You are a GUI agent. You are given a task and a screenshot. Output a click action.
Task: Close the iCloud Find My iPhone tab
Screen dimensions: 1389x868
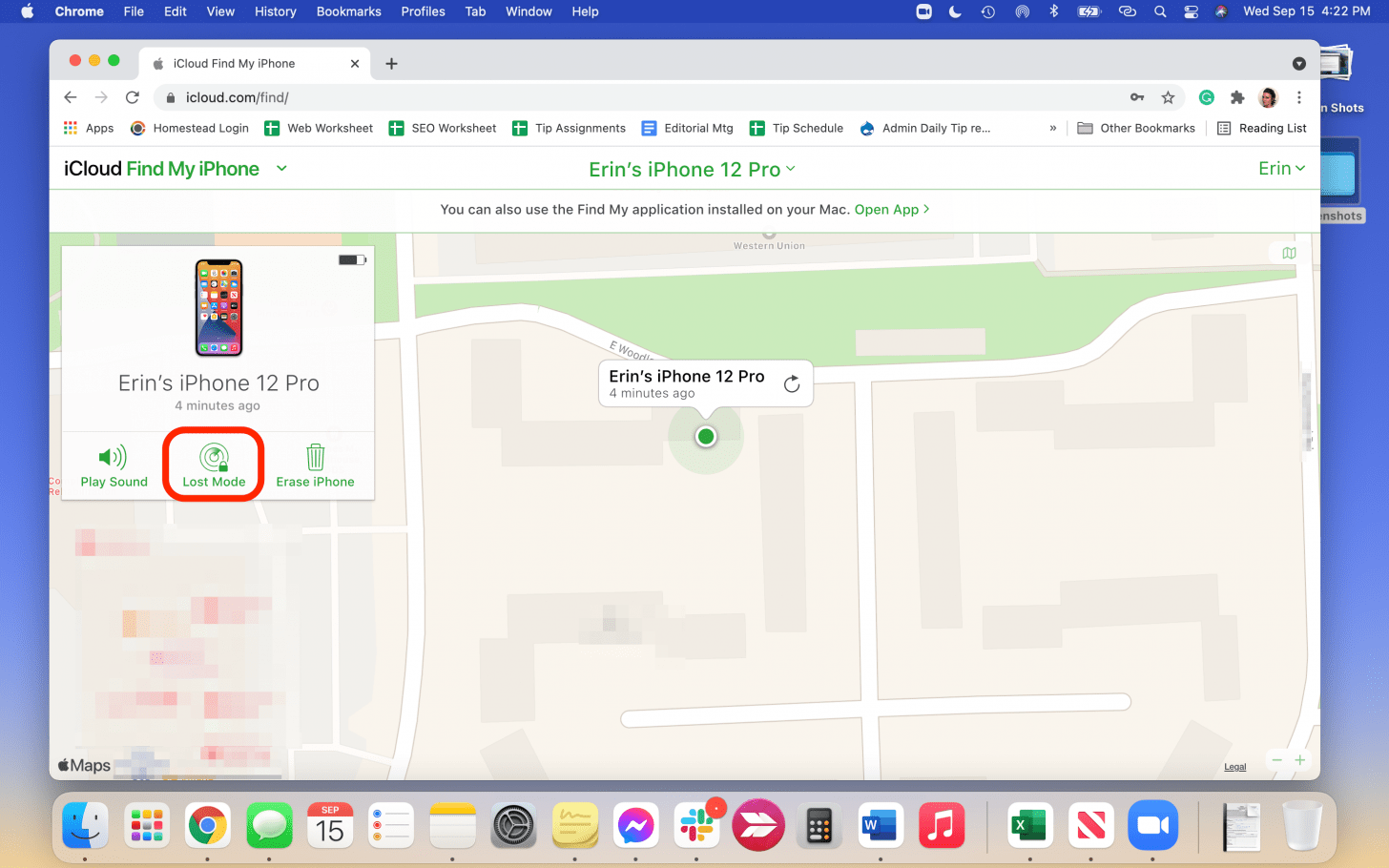click(355, 64)
